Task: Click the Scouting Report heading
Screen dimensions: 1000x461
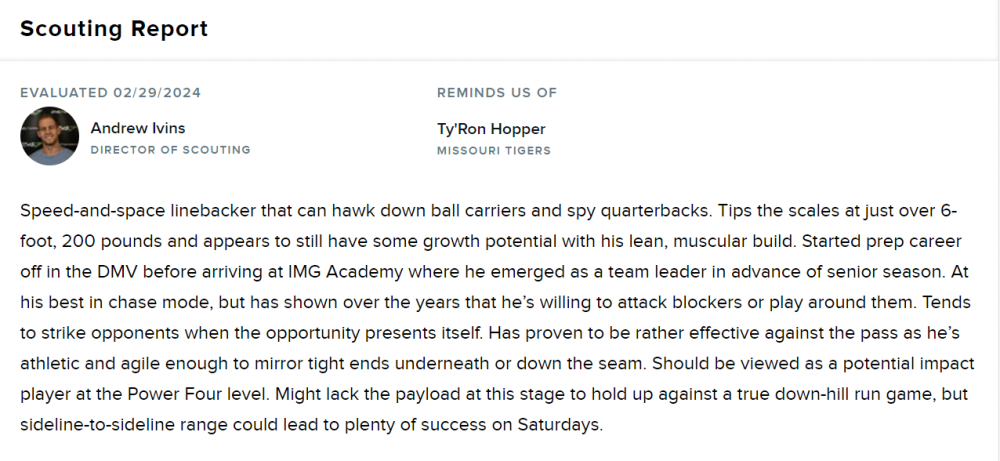Action: click(x=114, y=29)
